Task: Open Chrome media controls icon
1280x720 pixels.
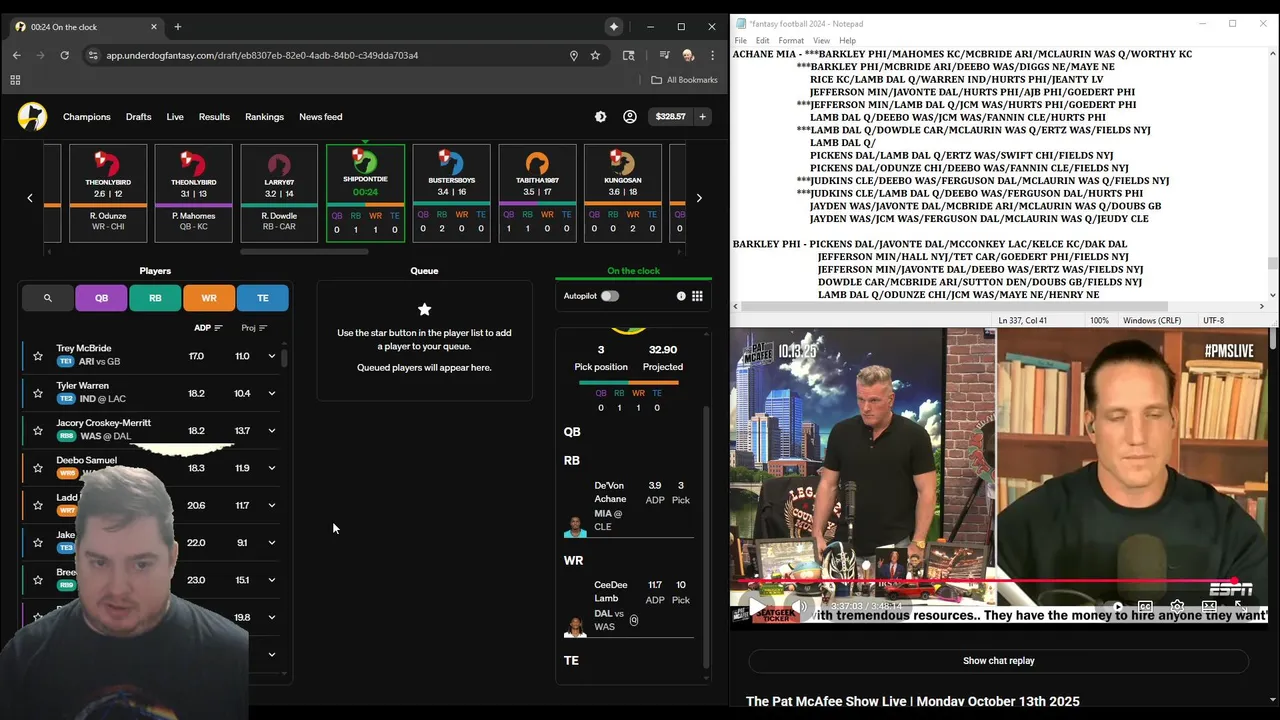Action: click(x=664, y=55)
